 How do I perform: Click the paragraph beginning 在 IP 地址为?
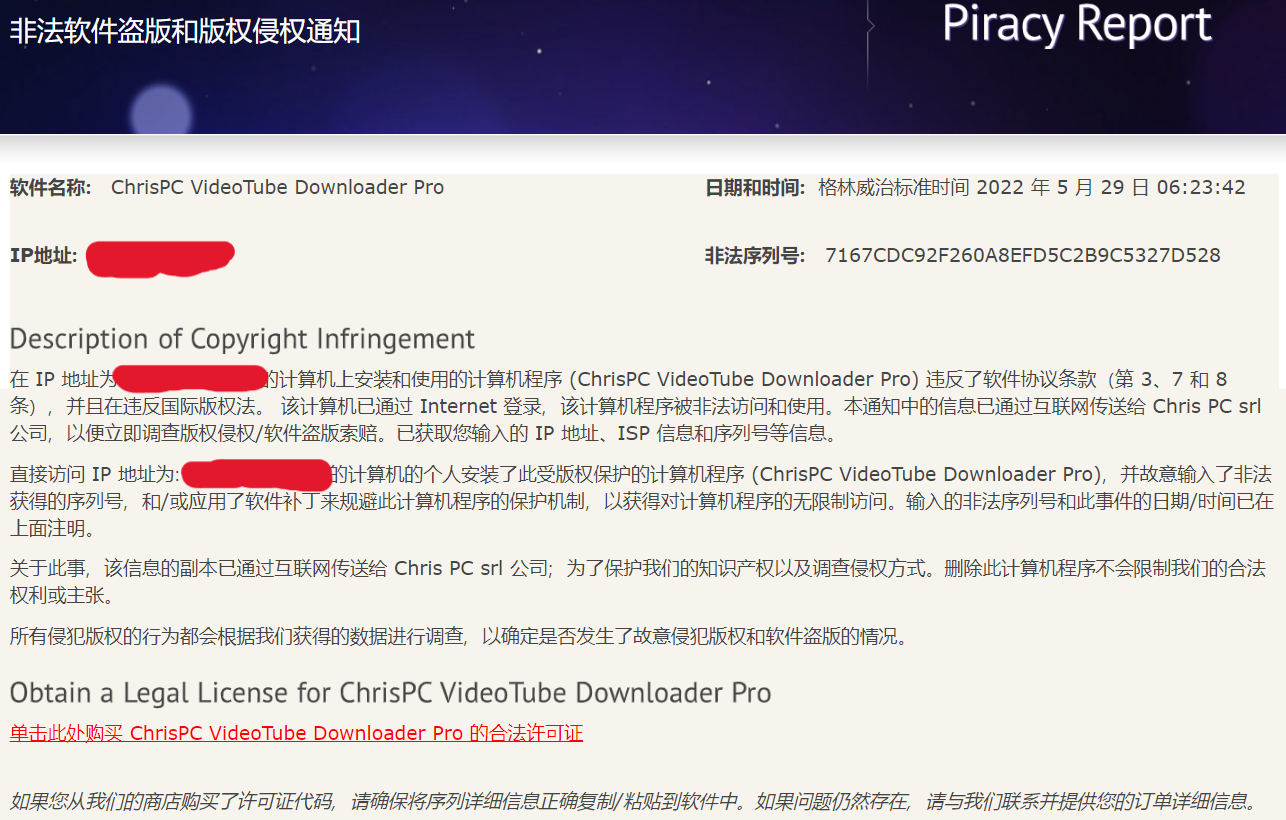(x=636, y=406)
